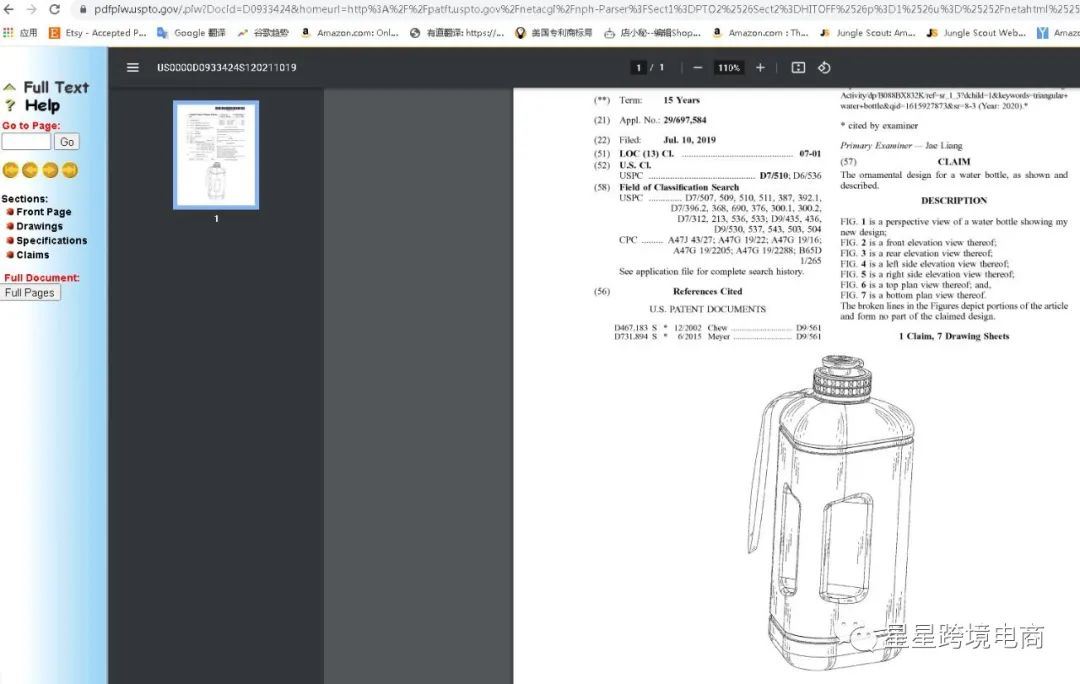The width and height of the screenshot is (1080, 684).
Task: Select the page 1 thumbnail
Action: 216,155
